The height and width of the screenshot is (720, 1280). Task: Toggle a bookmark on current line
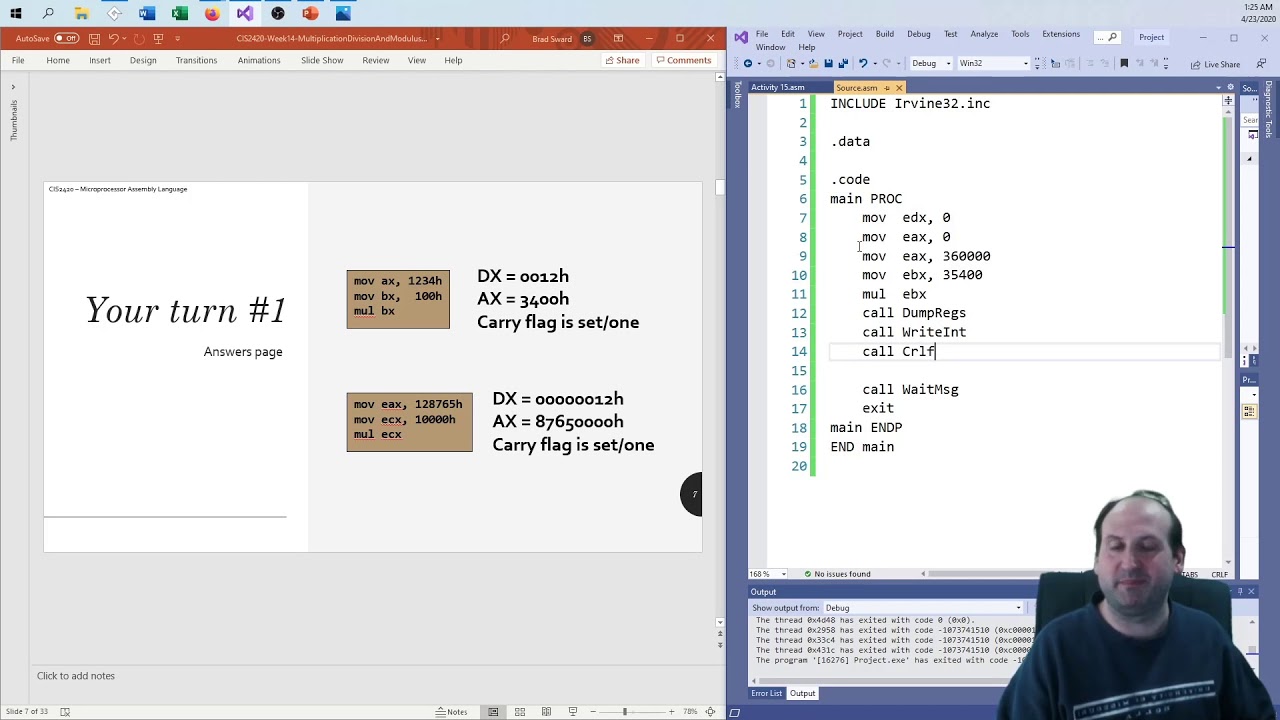click(1124, 63)
